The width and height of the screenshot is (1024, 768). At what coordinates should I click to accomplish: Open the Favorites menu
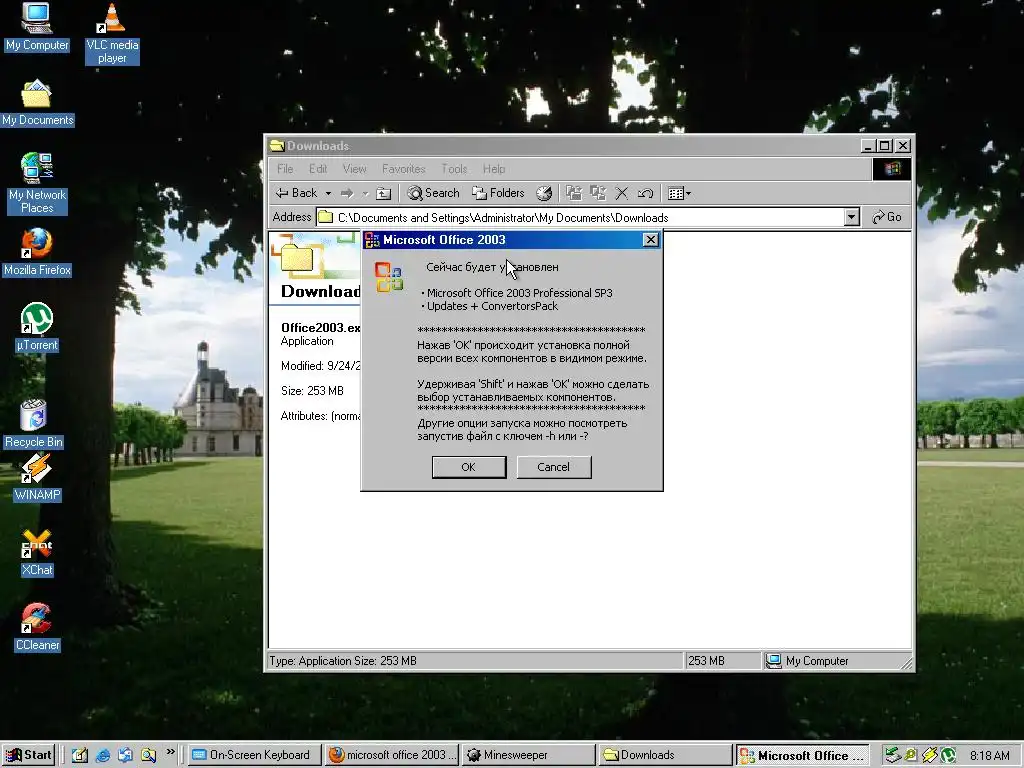404,169
